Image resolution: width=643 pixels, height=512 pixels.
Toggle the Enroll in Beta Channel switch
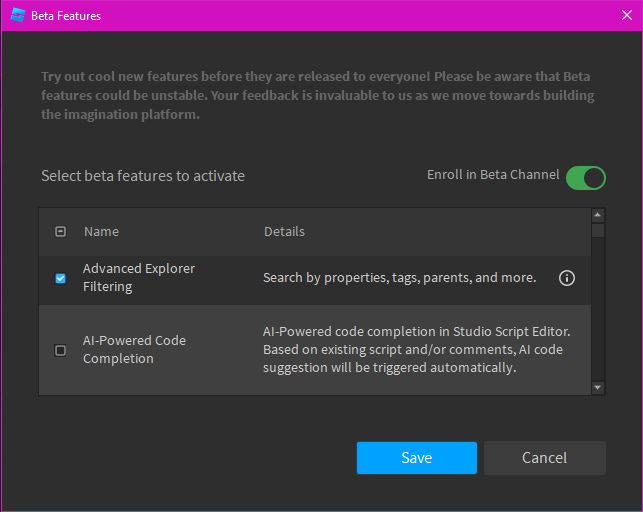click(x=586, y=178)
